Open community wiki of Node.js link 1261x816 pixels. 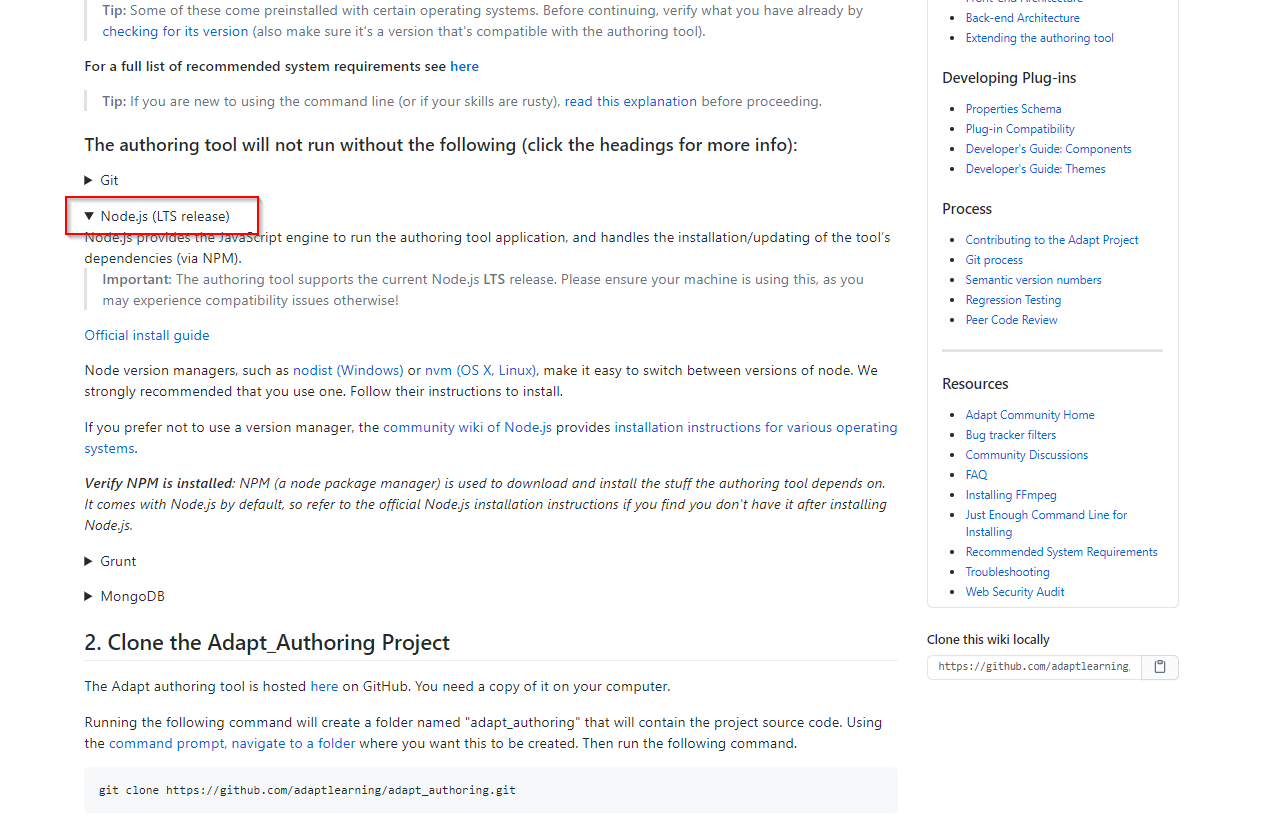(x=467, y=427)
